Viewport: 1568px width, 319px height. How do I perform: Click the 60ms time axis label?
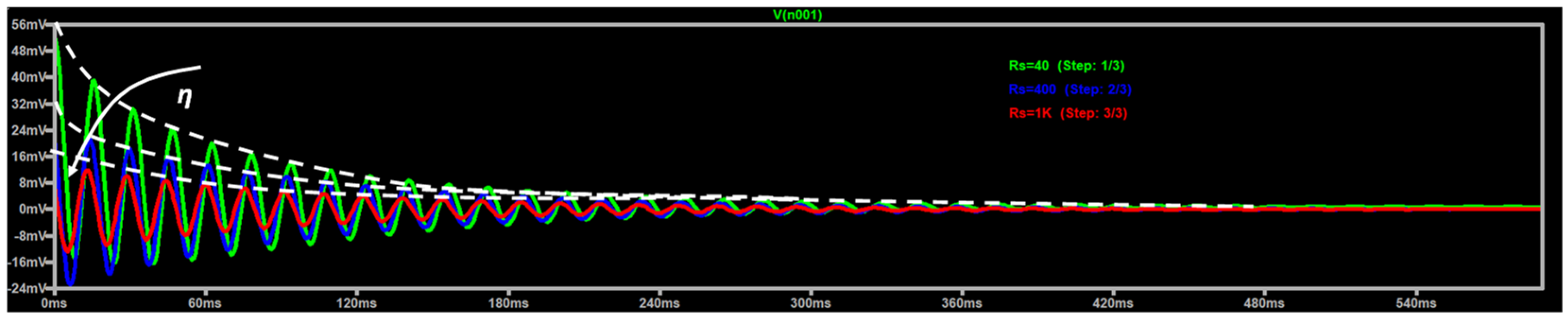tap(205, 303)
